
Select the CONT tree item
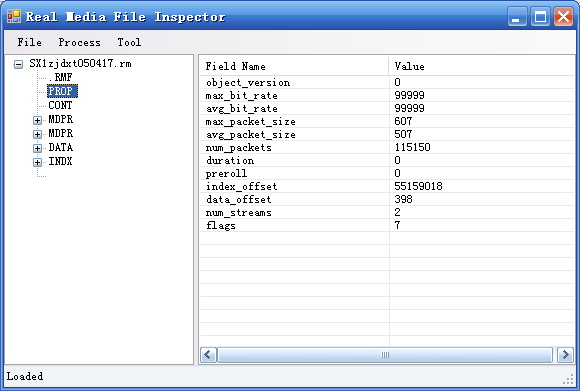(60, 105)
